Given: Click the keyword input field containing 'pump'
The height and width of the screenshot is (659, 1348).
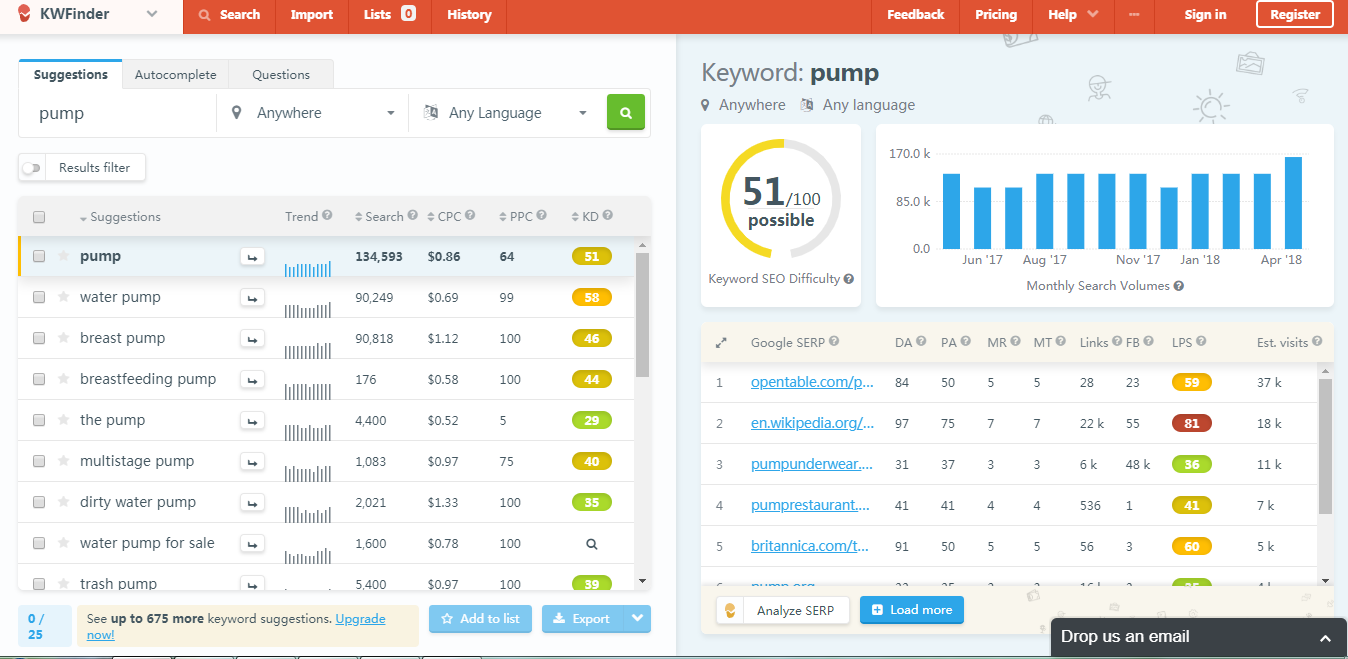Looking at the screenshot, I should pyautogui.click(x=120, y=113).
